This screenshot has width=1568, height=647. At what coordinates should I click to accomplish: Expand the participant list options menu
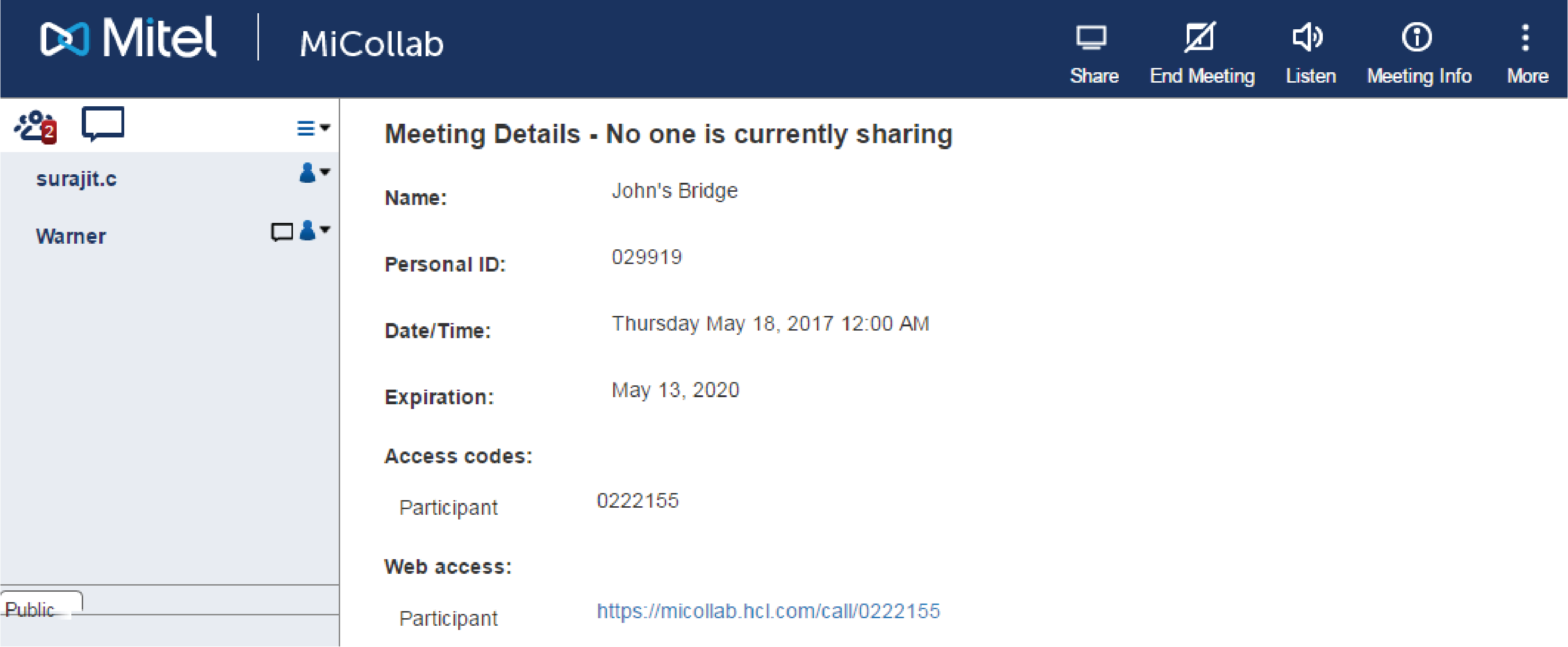(313, 128)
